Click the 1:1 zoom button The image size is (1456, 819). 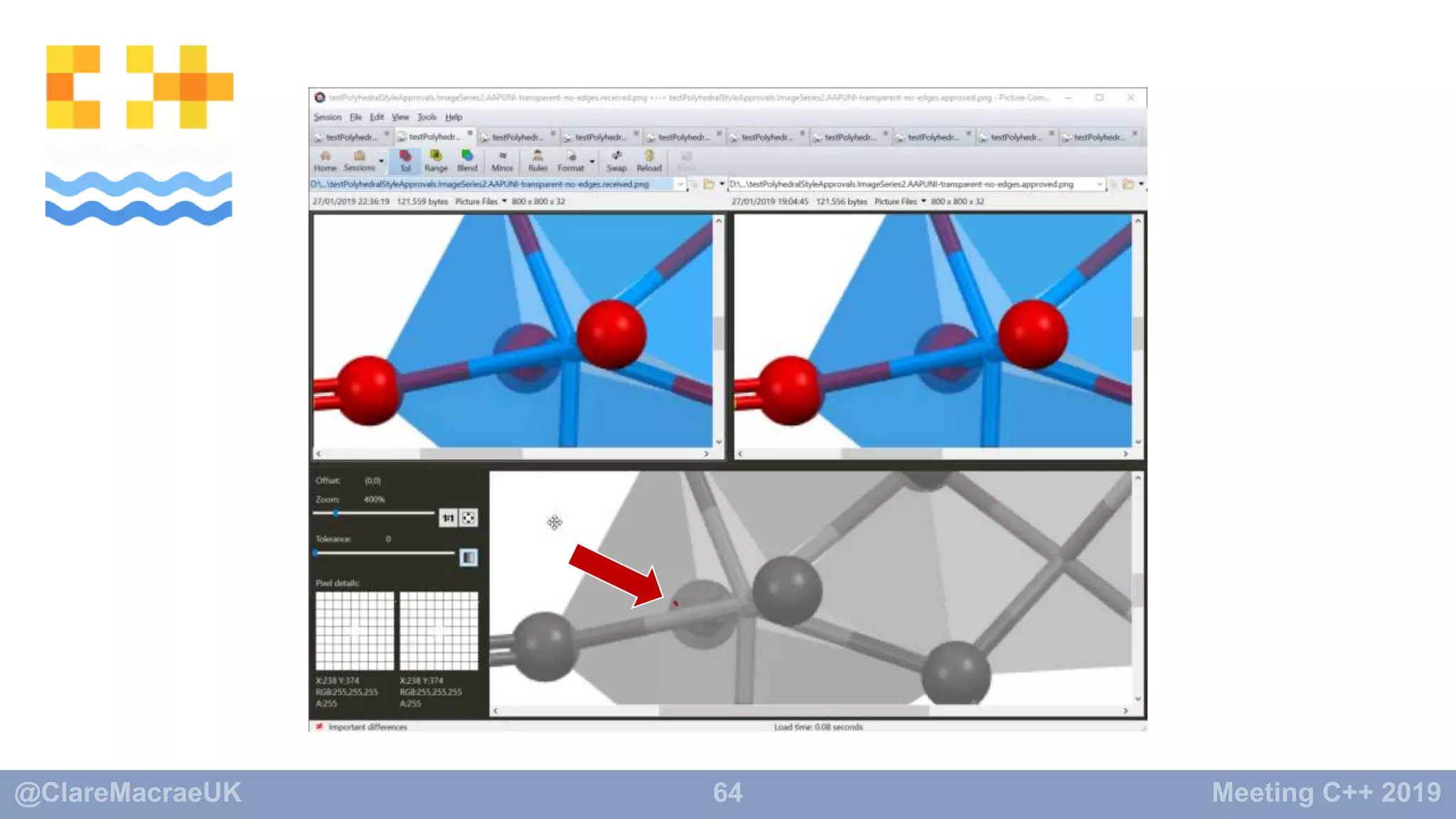(448, 518)
